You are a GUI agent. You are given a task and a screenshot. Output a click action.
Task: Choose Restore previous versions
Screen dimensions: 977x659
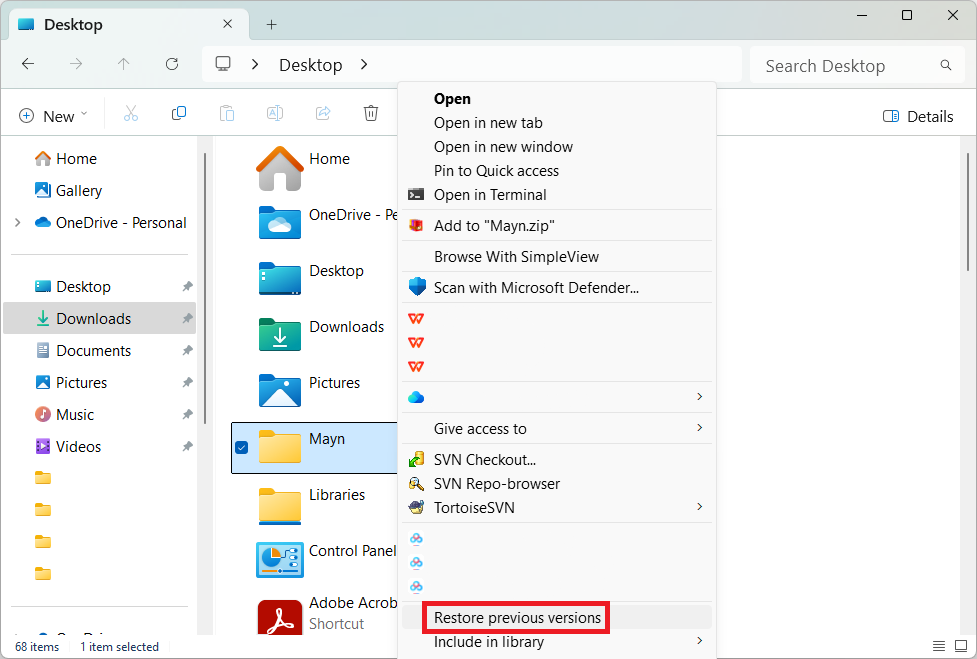tap(517, 618)
